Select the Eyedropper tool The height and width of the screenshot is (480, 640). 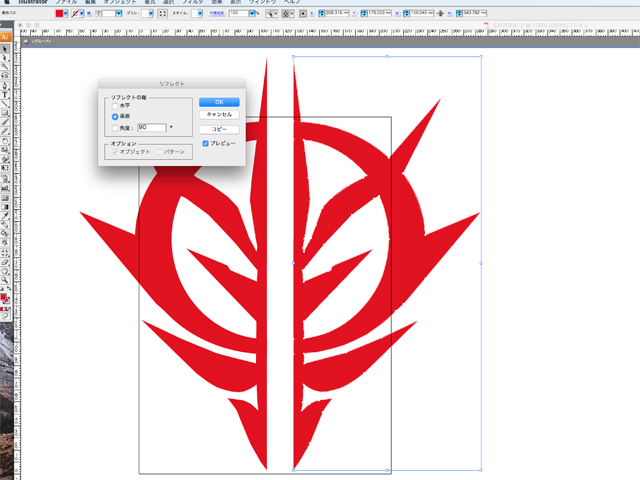coord(5,216)
